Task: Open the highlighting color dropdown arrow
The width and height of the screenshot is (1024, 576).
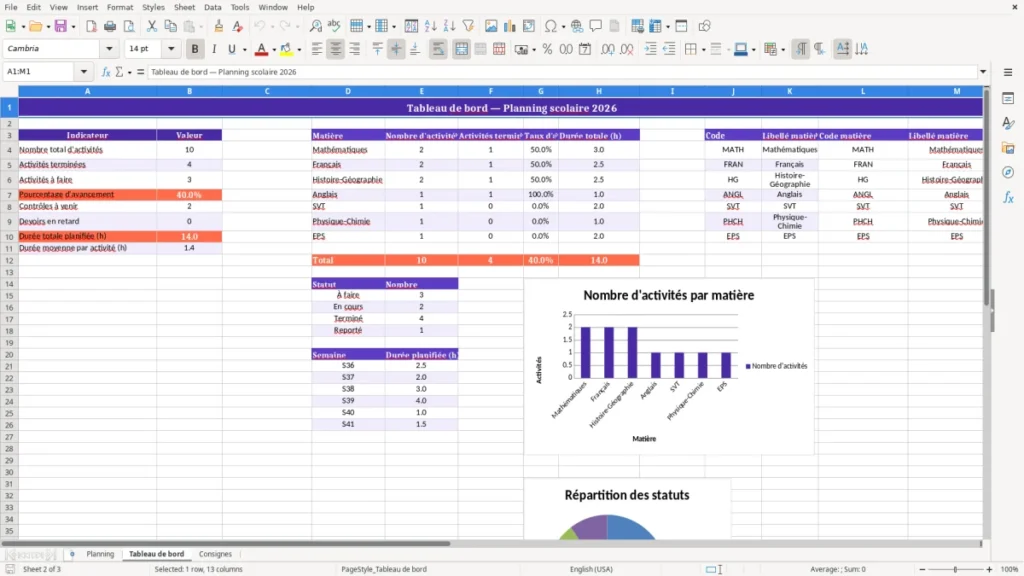Action: coord(299,49)
